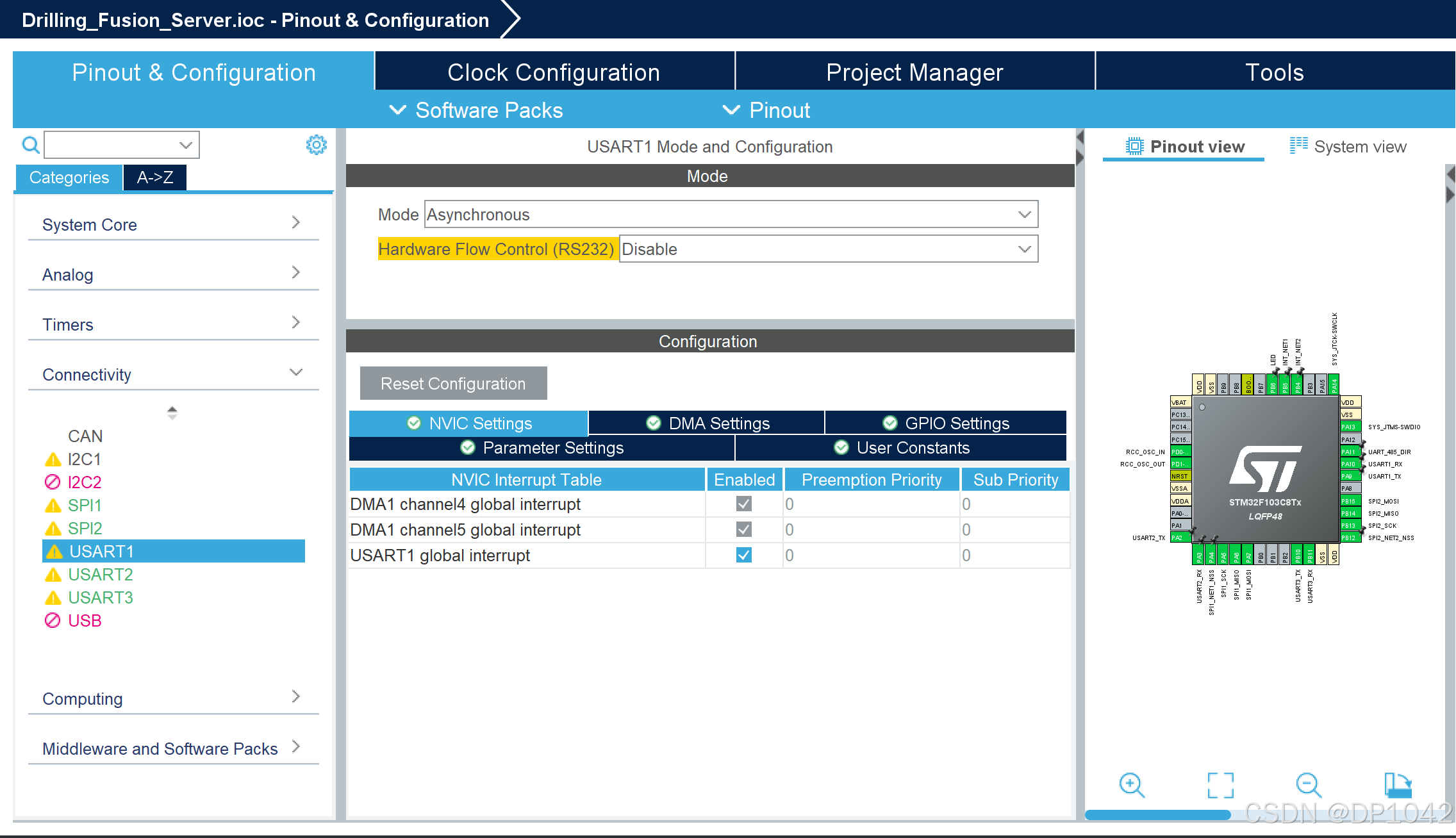Select the Pinout view
Image resolution: width=1456 pixels, height=838 pixels.
(1186, 147)
